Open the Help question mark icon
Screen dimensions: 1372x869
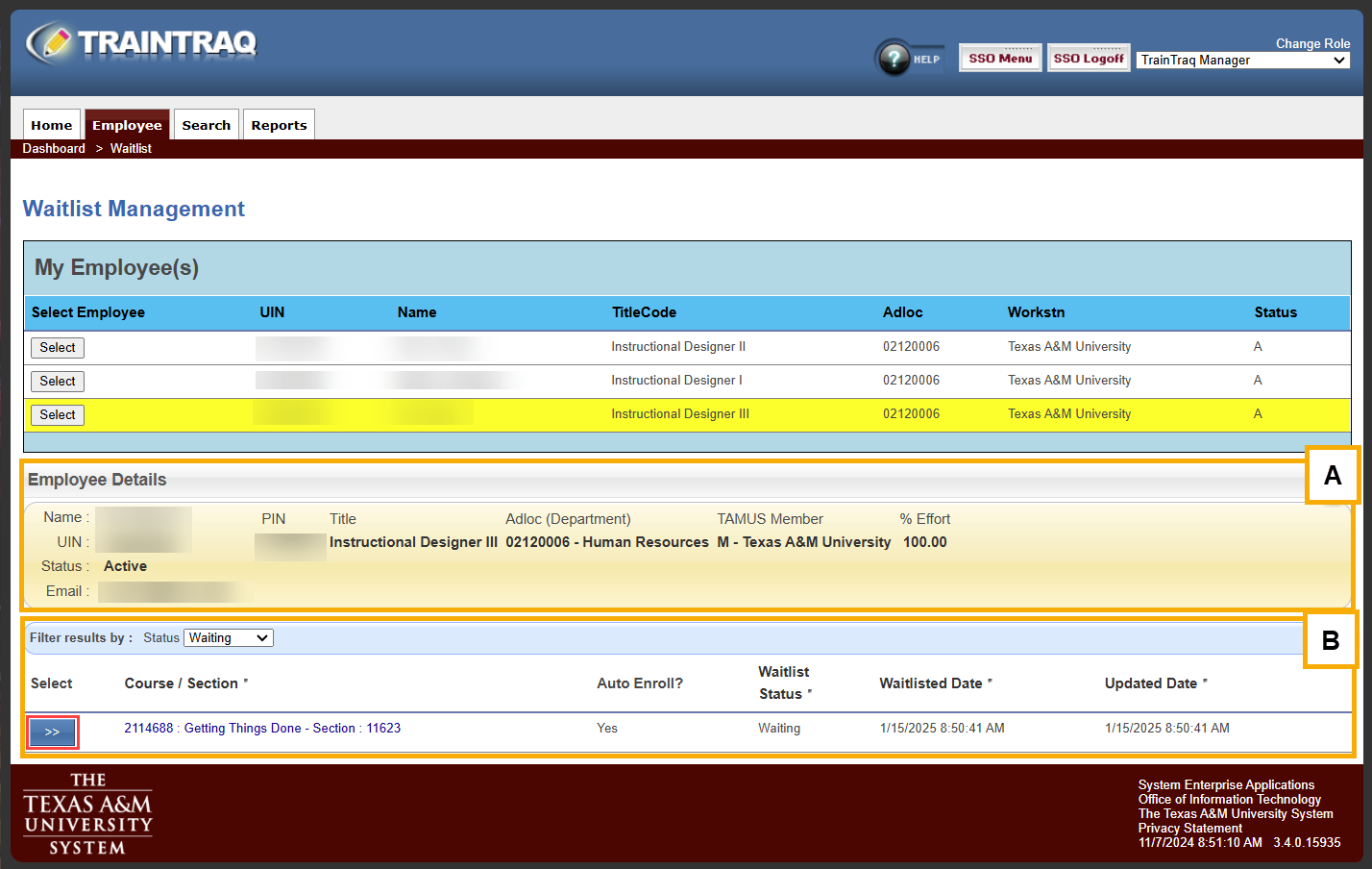[894, 59]
